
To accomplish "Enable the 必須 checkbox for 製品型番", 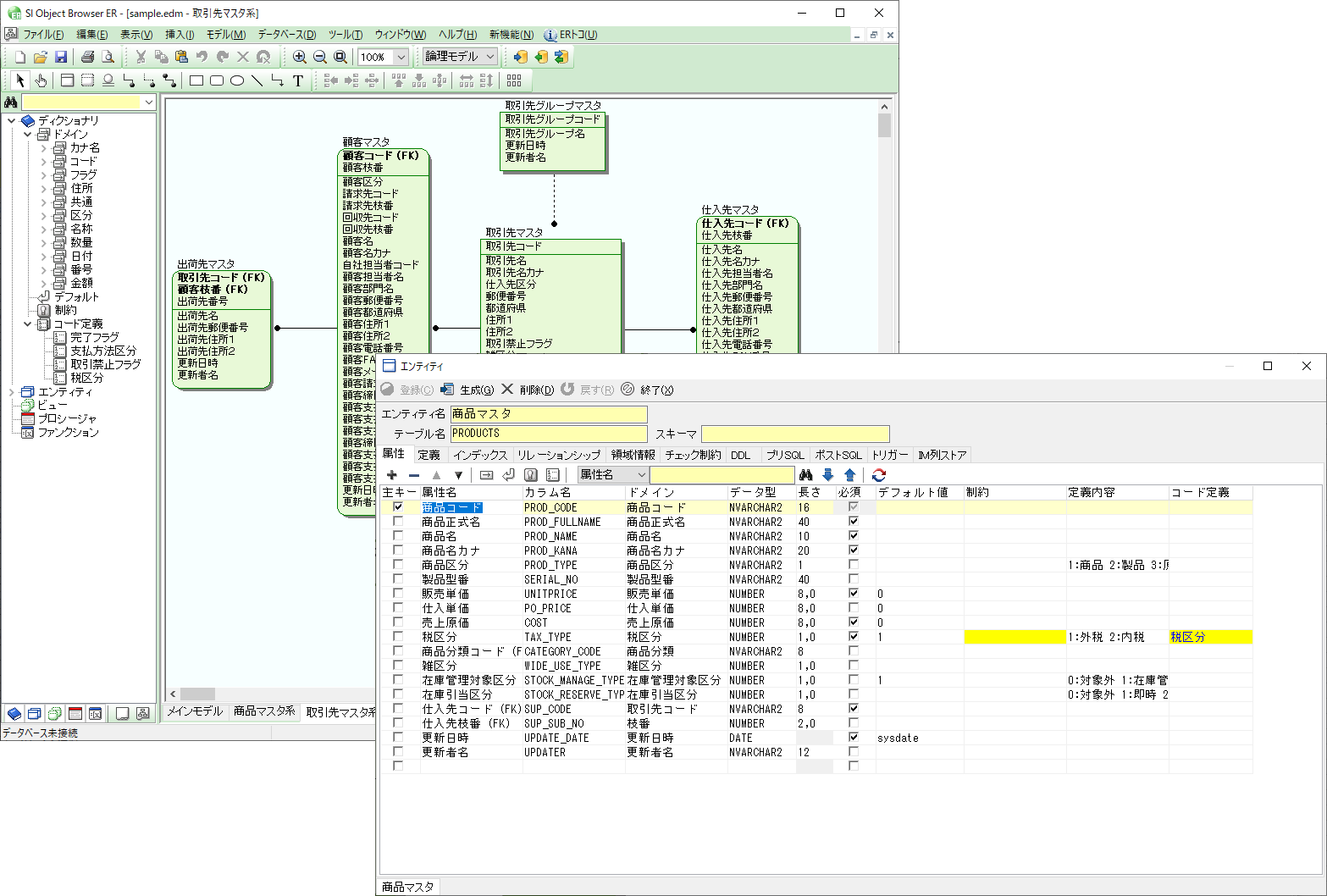I will pyautogui.click(x=853, y=579).
